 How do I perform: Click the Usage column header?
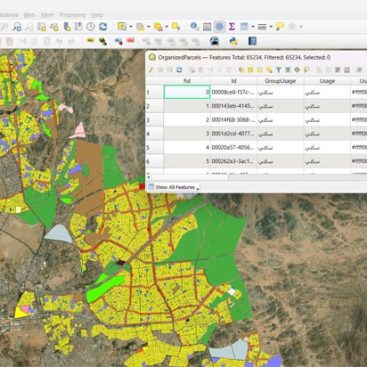(327, 81)
